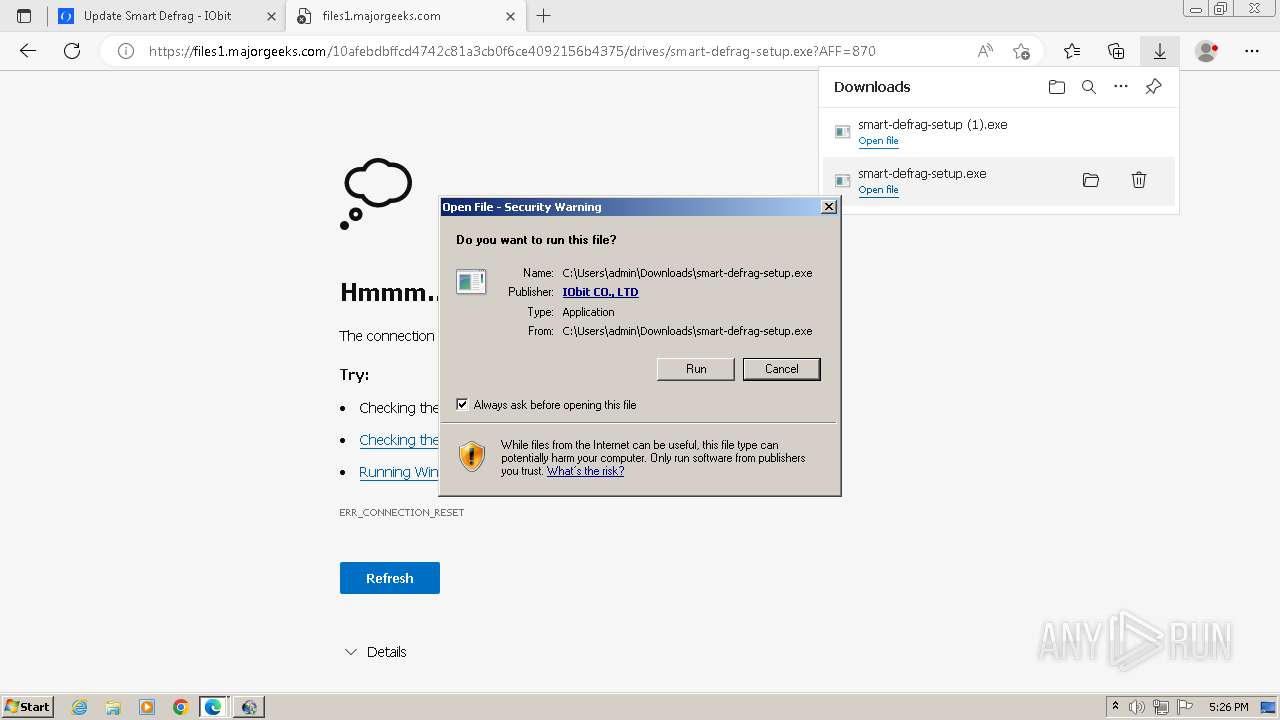Toggle the Downloads toolbar icon
Viewport: 1280px width, 720px height.
(x=1160, y=51)
